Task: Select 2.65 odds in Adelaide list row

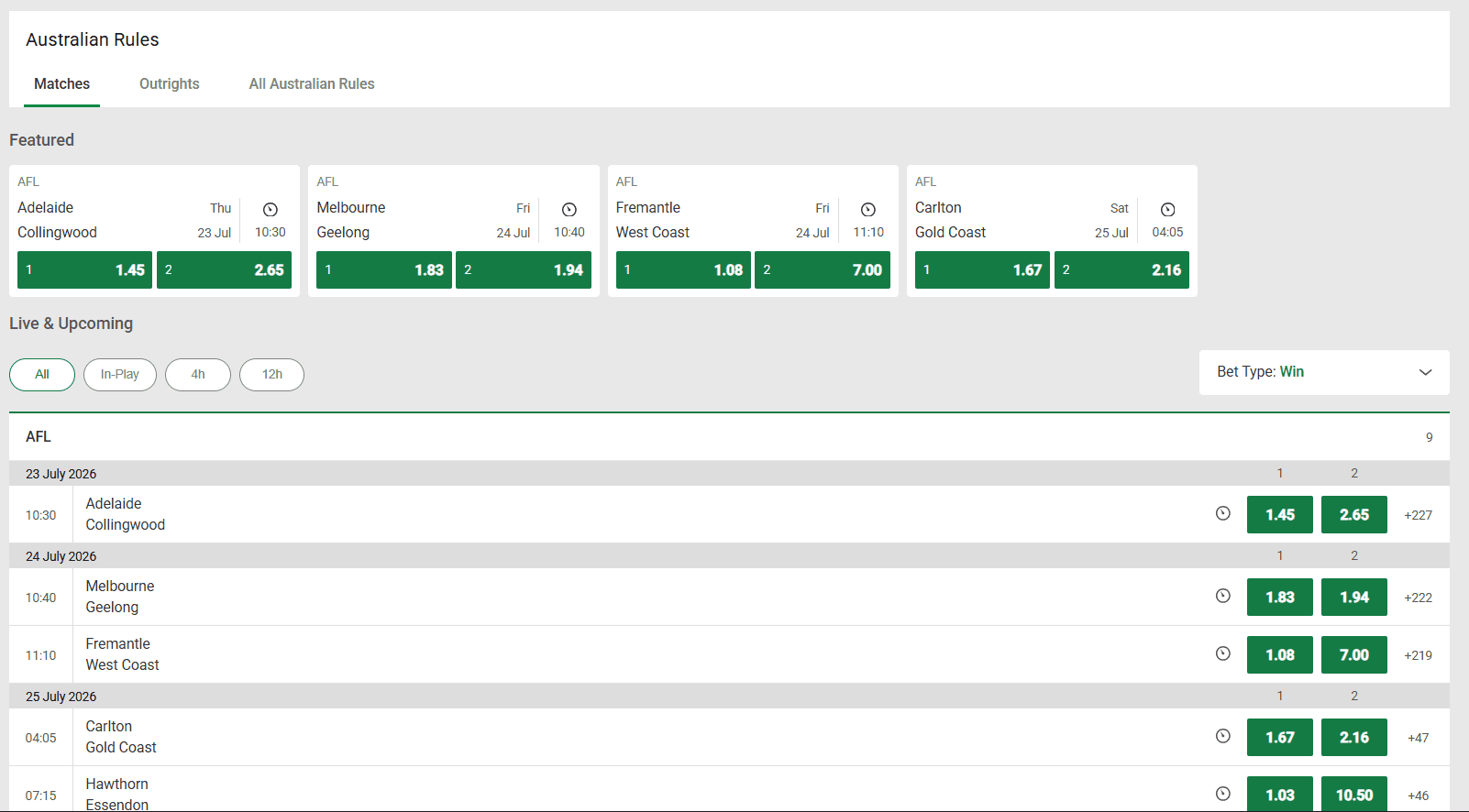Action: click(x=1354, y=515)
